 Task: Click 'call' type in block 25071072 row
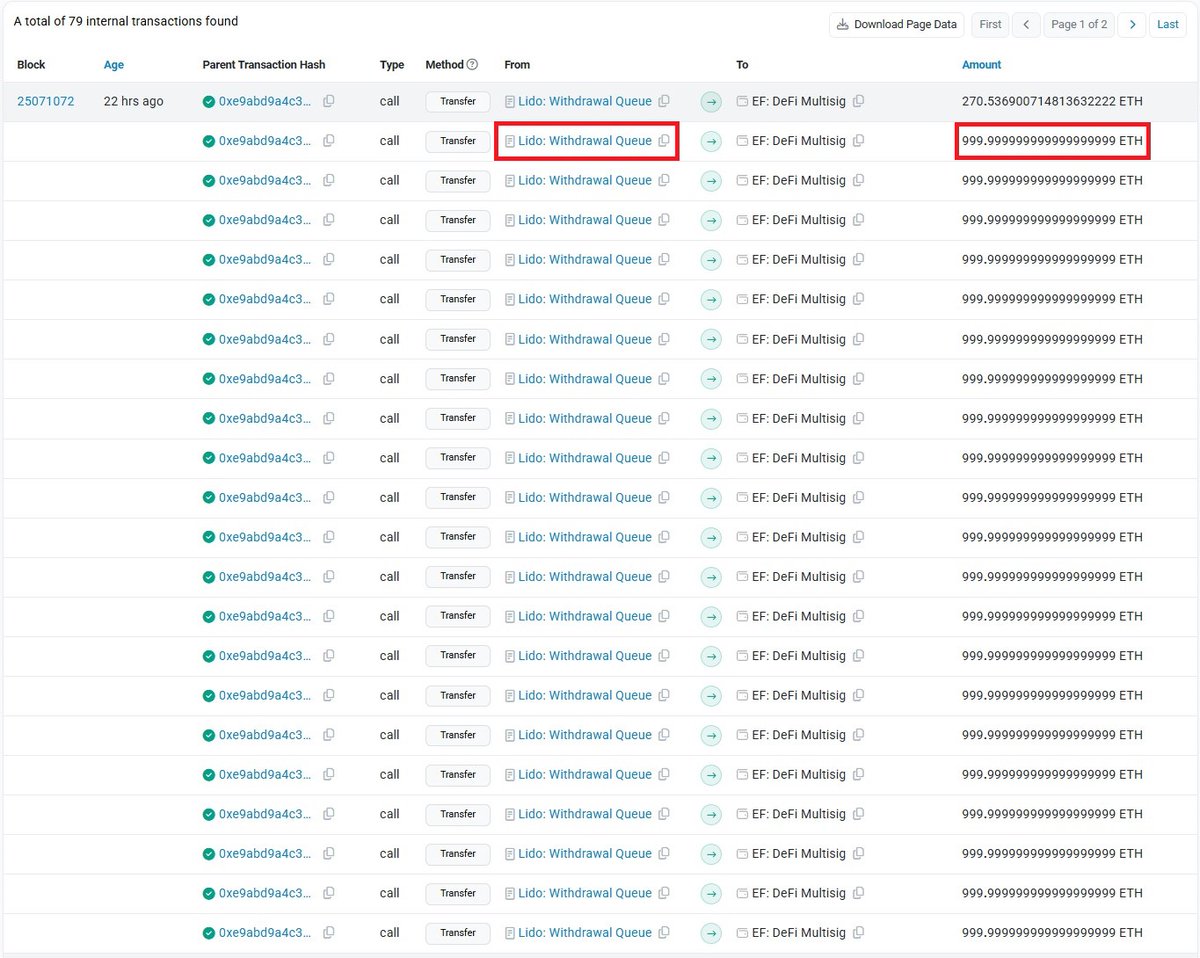[x=390, y=101]
